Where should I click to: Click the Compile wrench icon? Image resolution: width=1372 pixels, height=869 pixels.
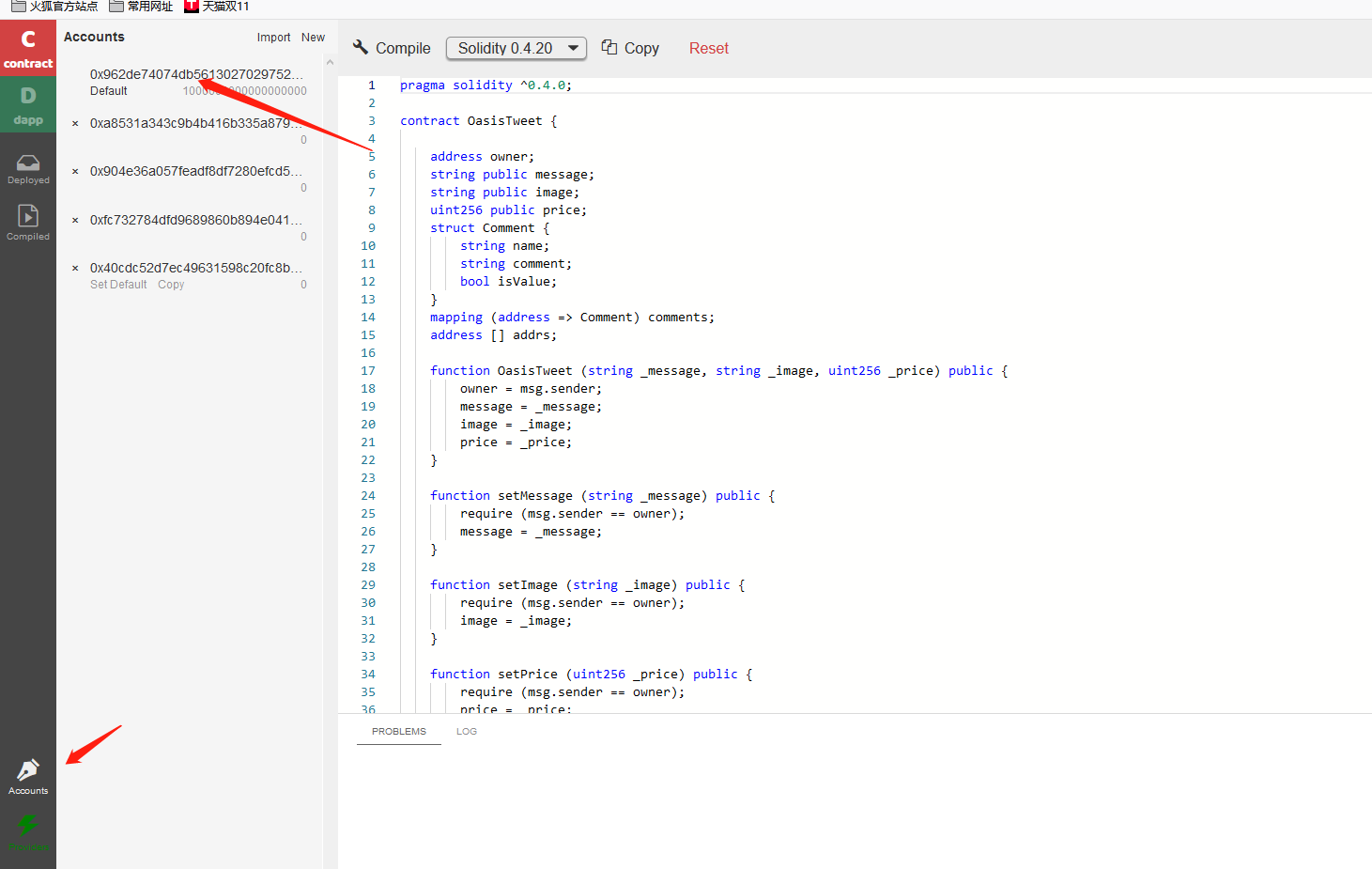click(361, 47)
